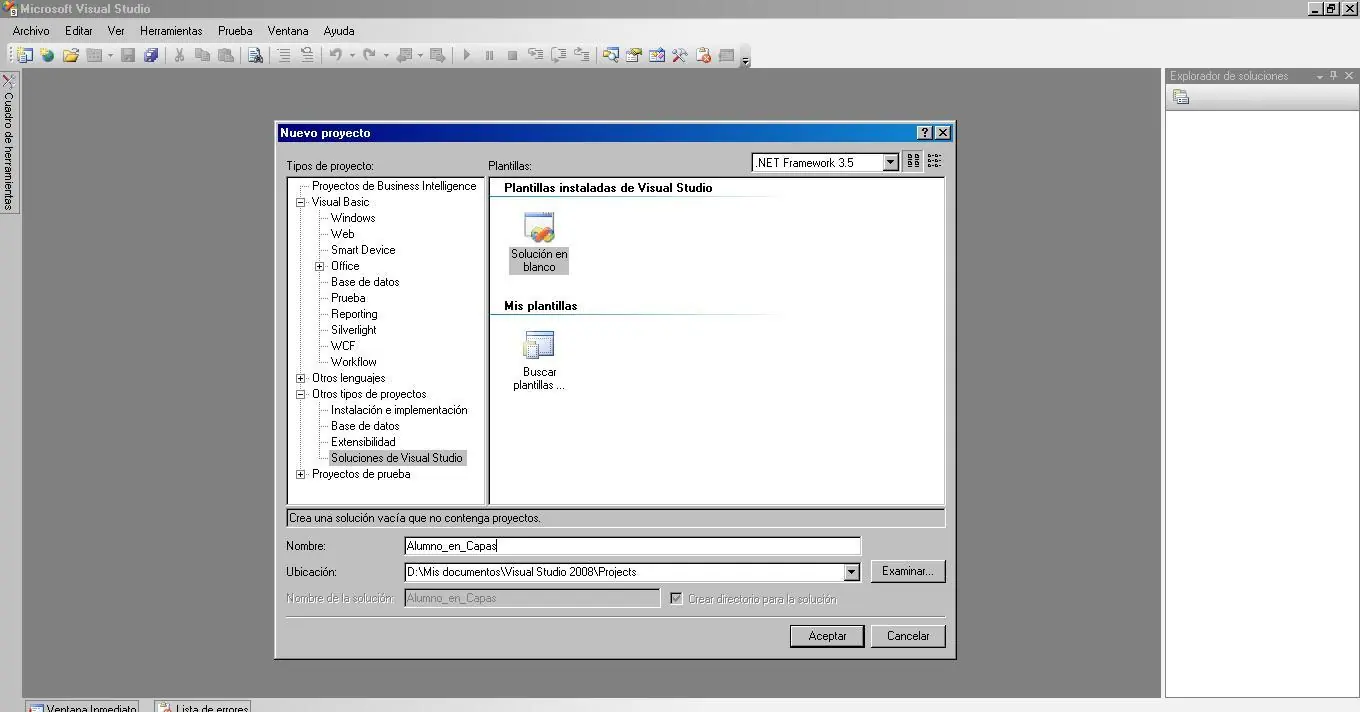The image size is (1360, 712).
Task: Open the Object Browser toolbar icon
Action: coord(657,55)
